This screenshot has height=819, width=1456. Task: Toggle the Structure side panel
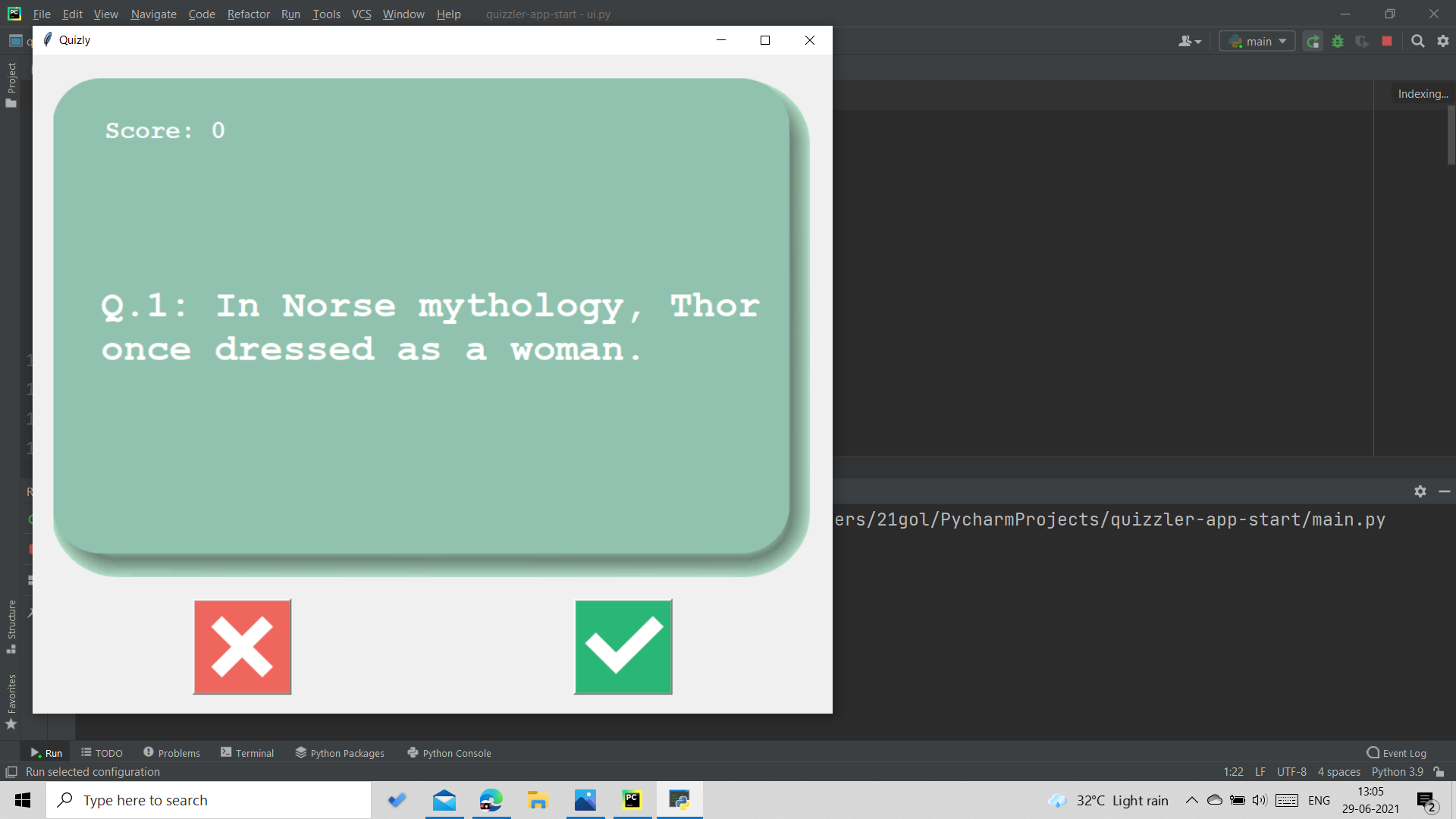(x=11, y=626)
